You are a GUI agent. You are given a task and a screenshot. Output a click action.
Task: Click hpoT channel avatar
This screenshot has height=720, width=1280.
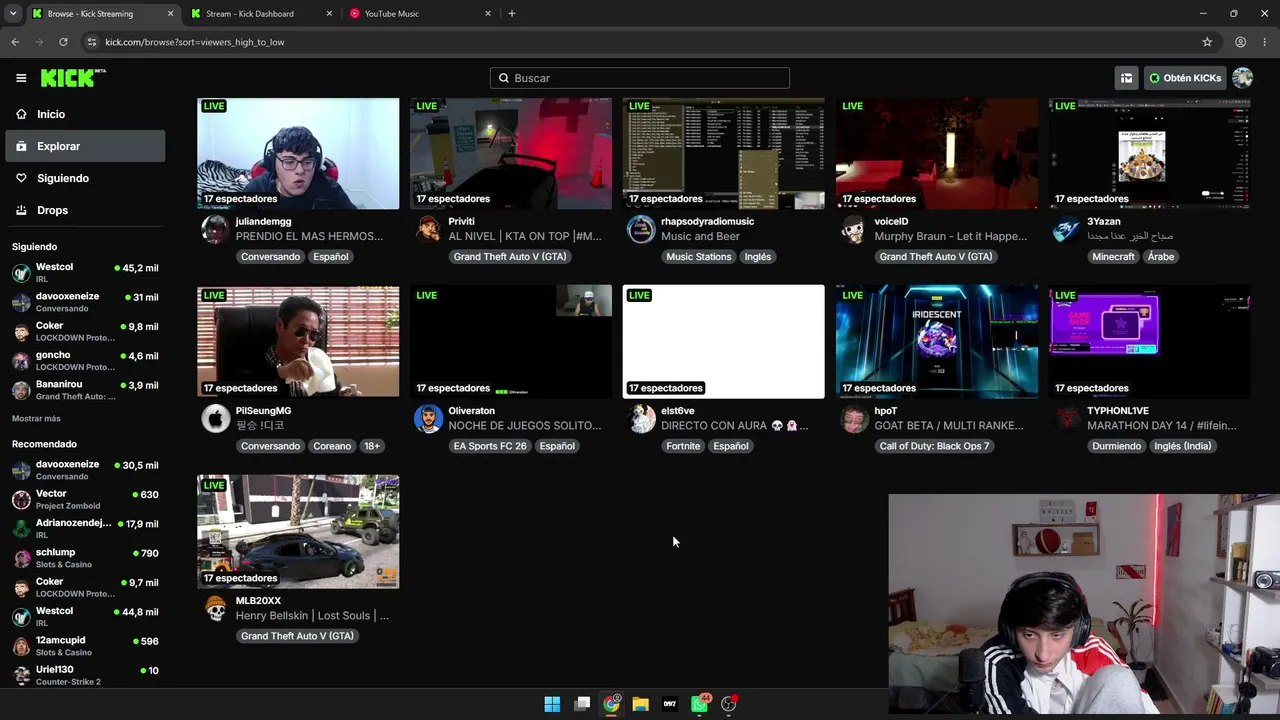854,419
